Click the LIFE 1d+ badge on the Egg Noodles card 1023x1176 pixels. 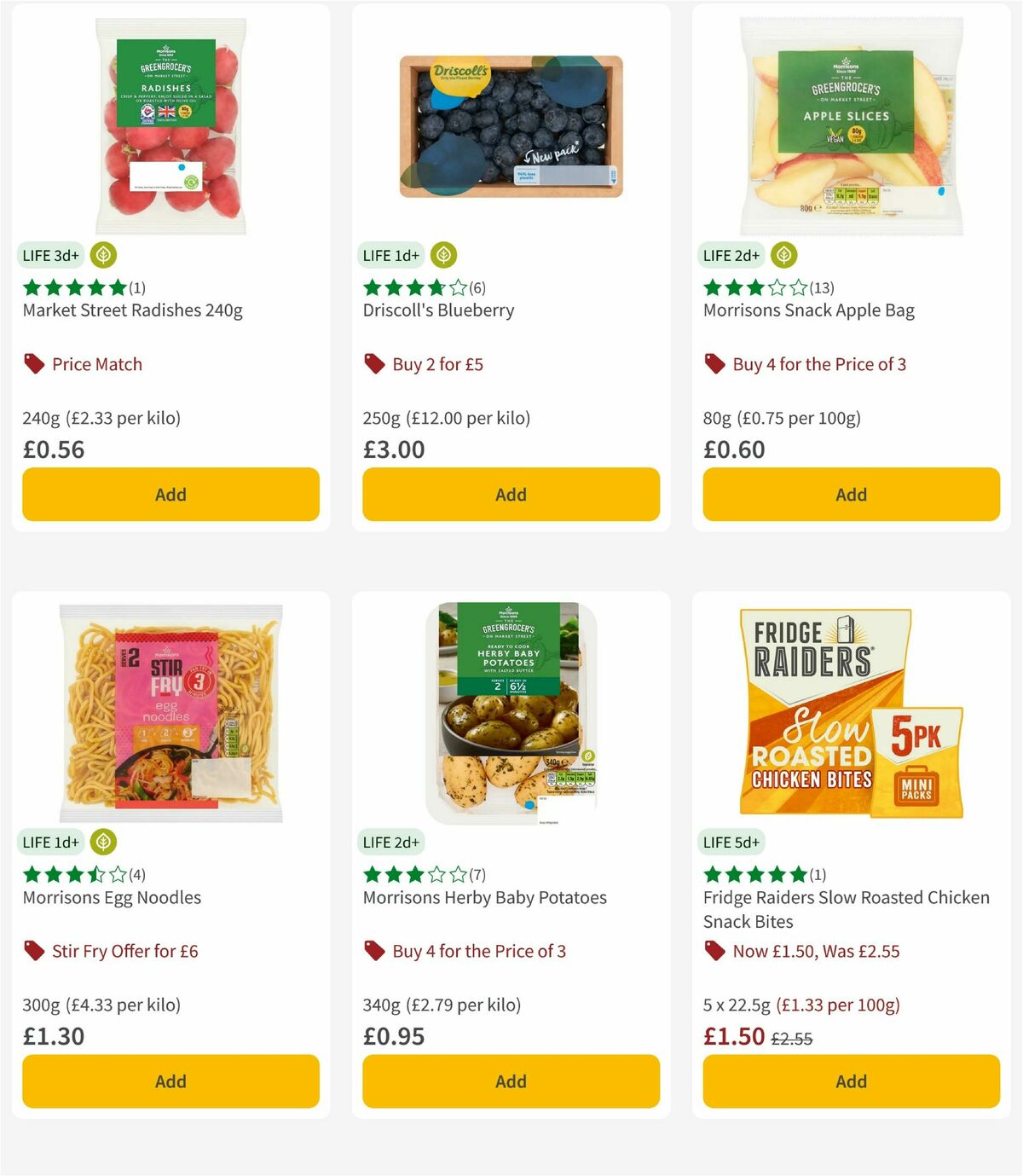click(50, 842)
